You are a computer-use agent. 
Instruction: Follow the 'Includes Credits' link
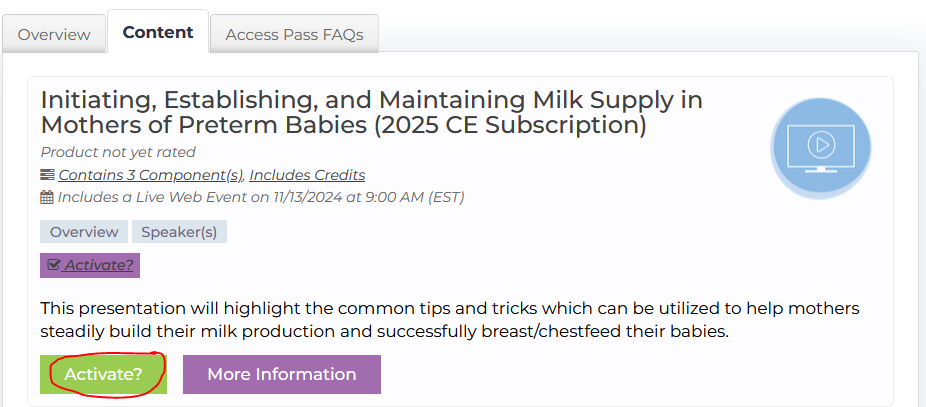[307, 175]
